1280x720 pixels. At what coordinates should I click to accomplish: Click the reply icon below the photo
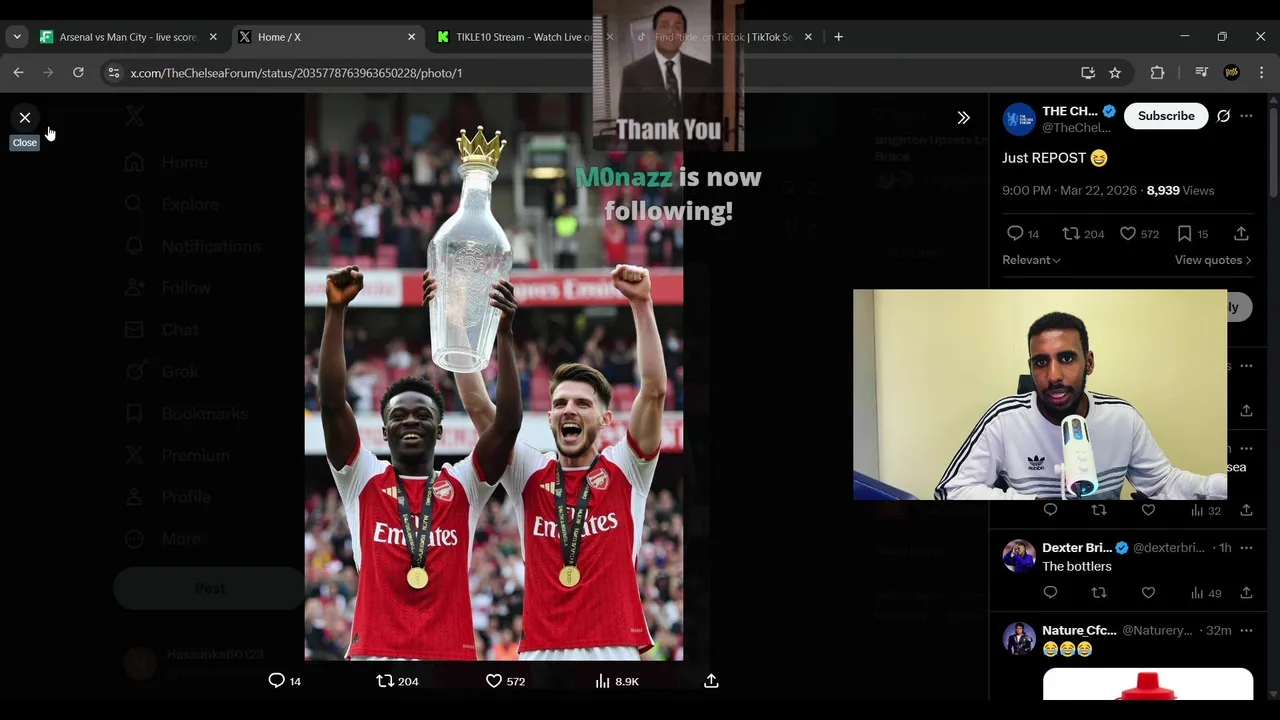point(277,681)
